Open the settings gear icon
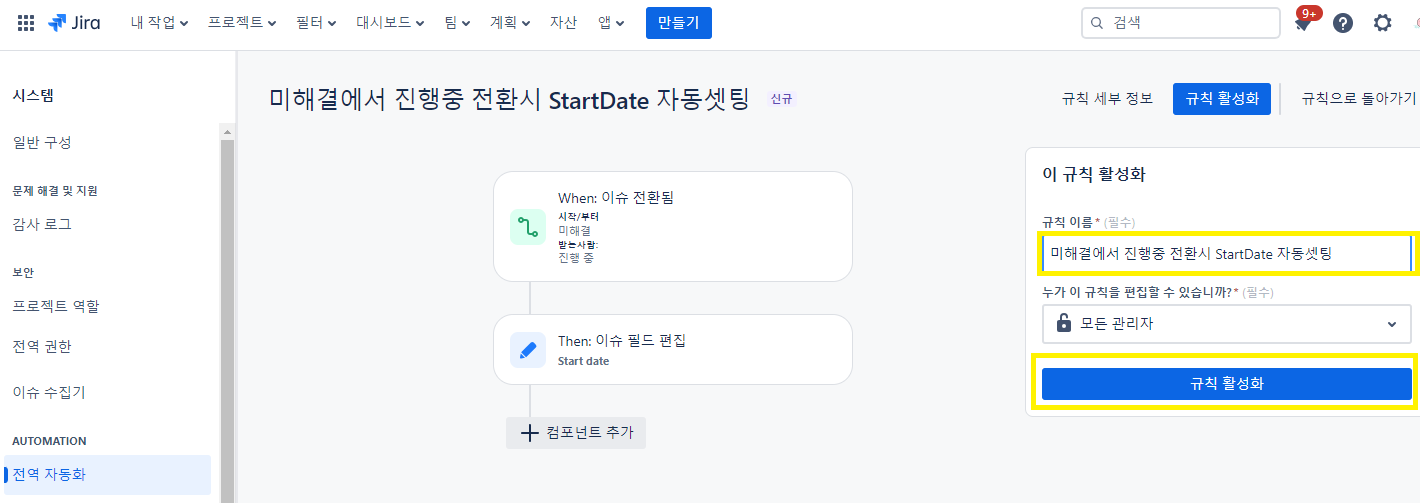 point(1382,23)
